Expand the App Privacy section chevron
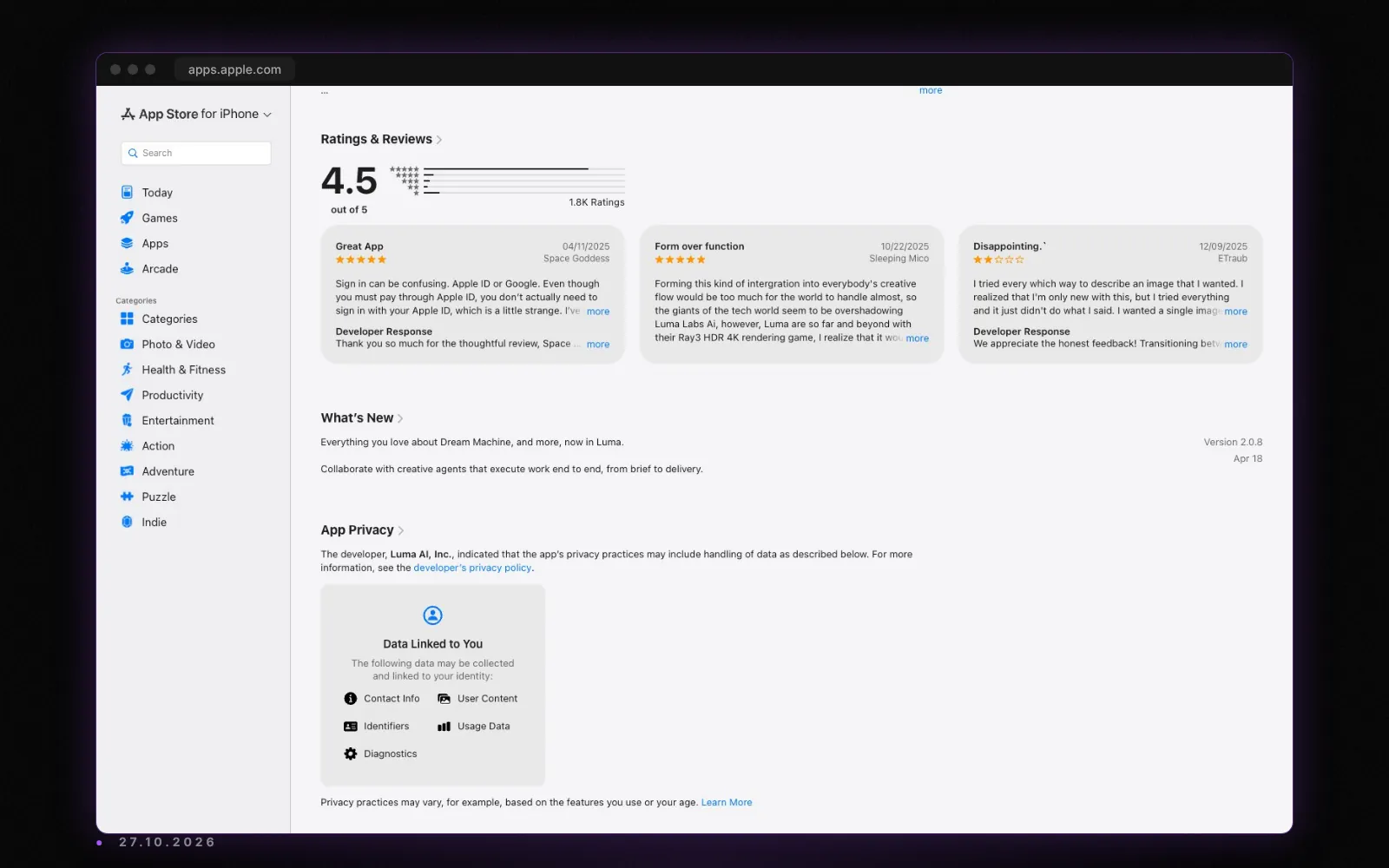The width and height of the screenshot is (1389, 868). 400,530
